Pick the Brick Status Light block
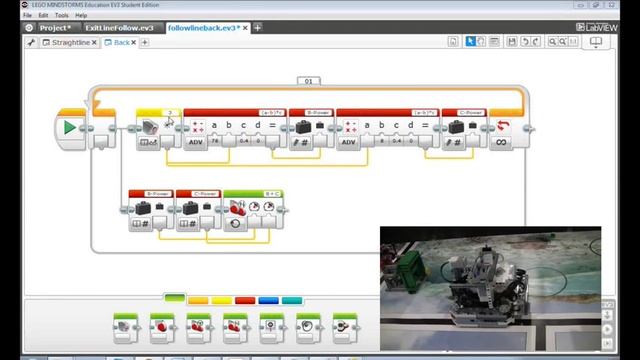 [x=345, y=328]
